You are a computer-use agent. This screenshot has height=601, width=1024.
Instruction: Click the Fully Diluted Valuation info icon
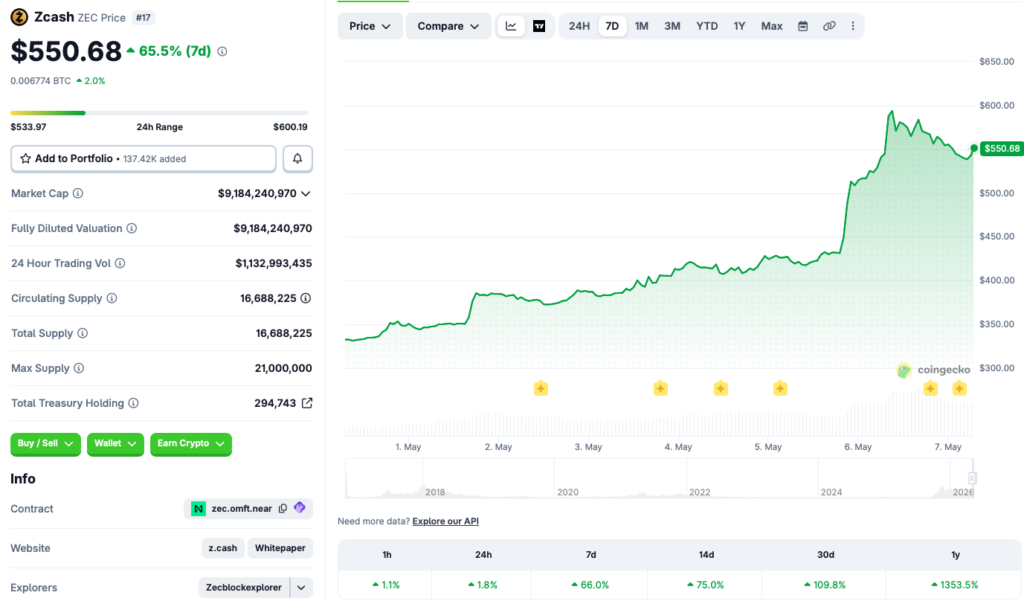point(131,229)
